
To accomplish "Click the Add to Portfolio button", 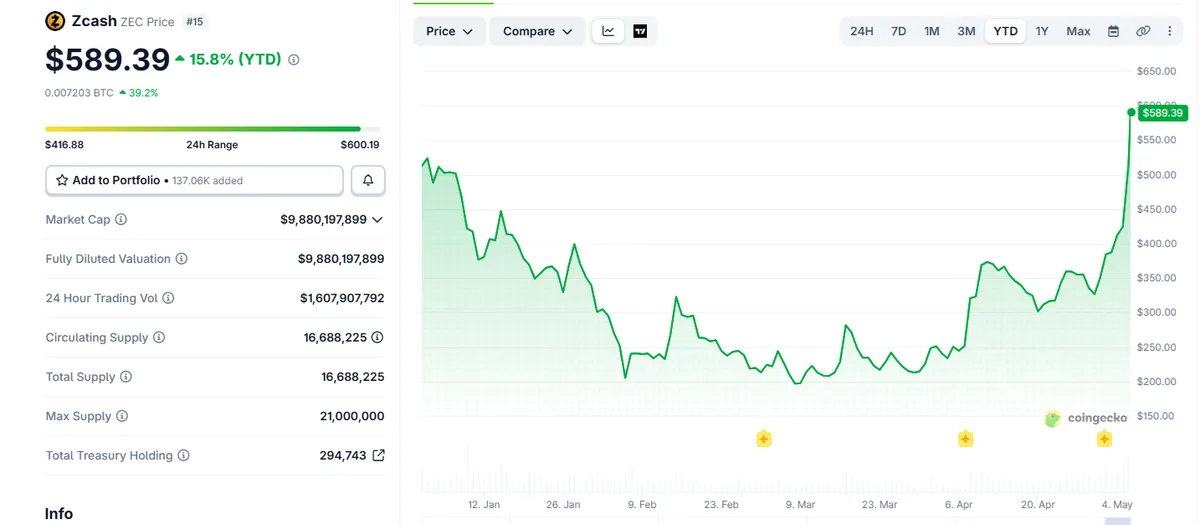I will (194, 181).
